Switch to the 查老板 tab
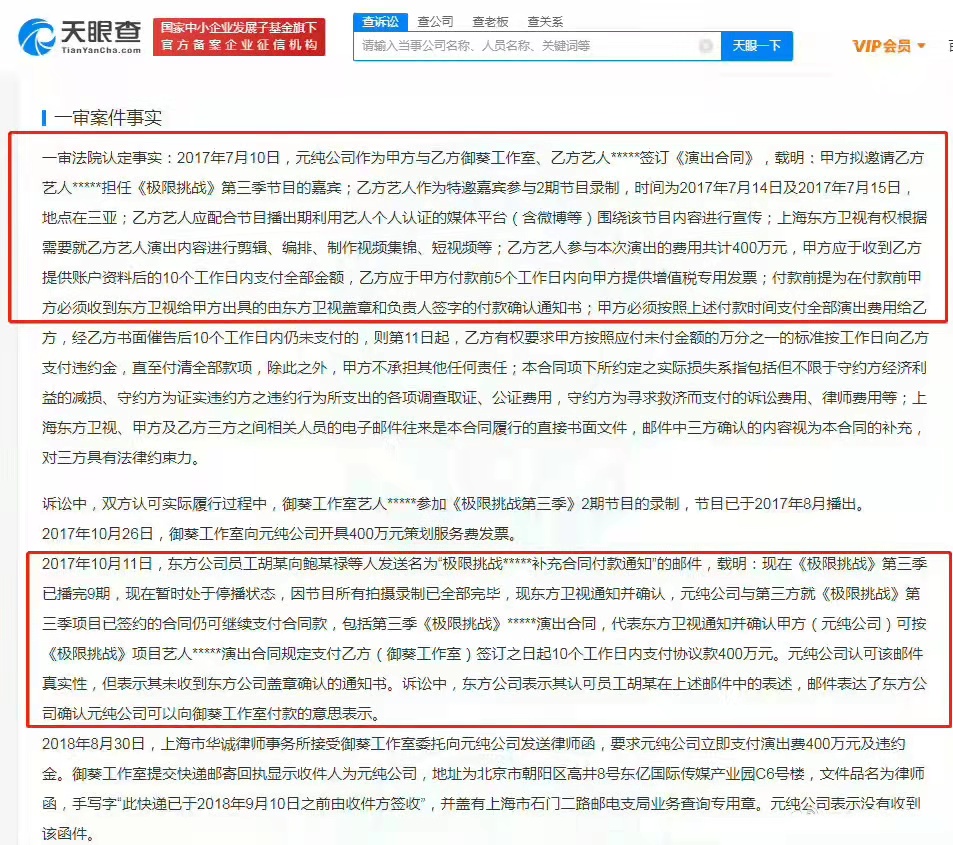Screen dimensions: 953x845 coord(490,22)
